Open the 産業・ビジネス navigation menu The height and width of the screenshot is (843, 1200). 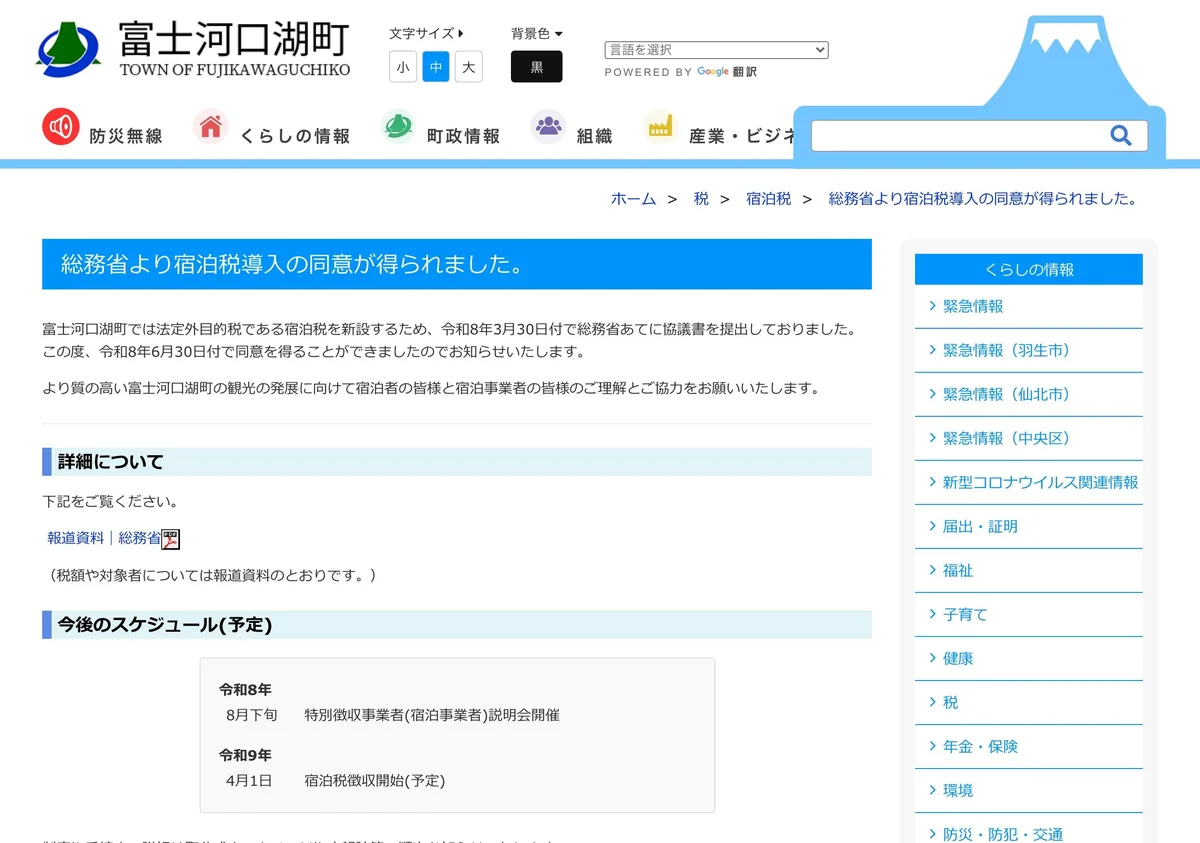click(742, 136)
